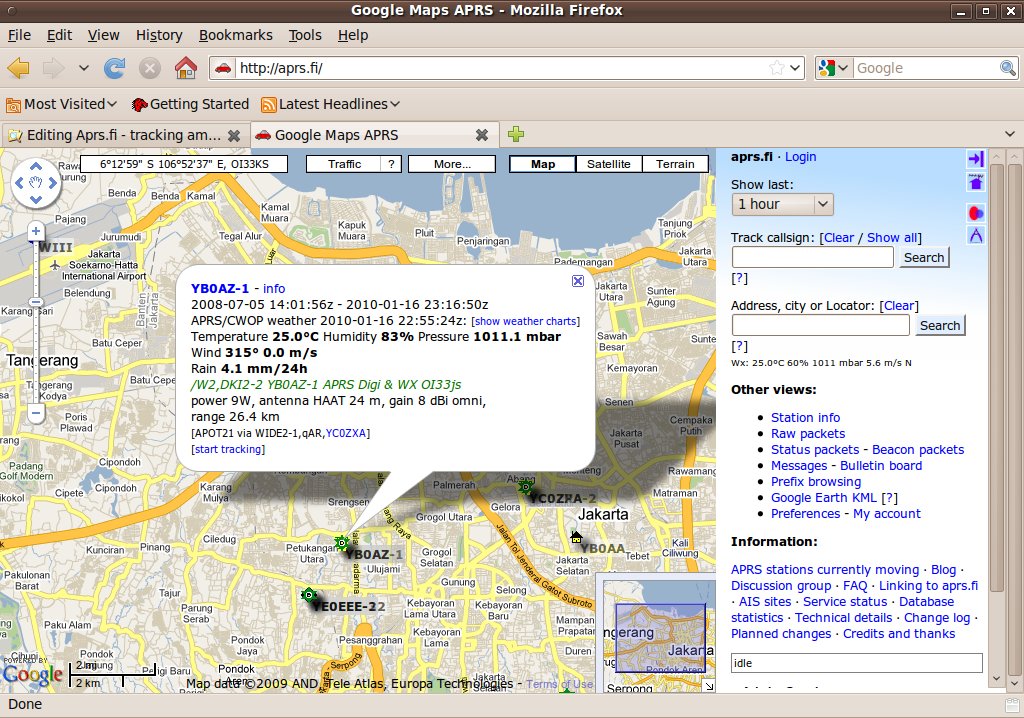This screenshot has height=718, width=1024.
Task: Expand the More... map options
Action: (x=452, y=164)
